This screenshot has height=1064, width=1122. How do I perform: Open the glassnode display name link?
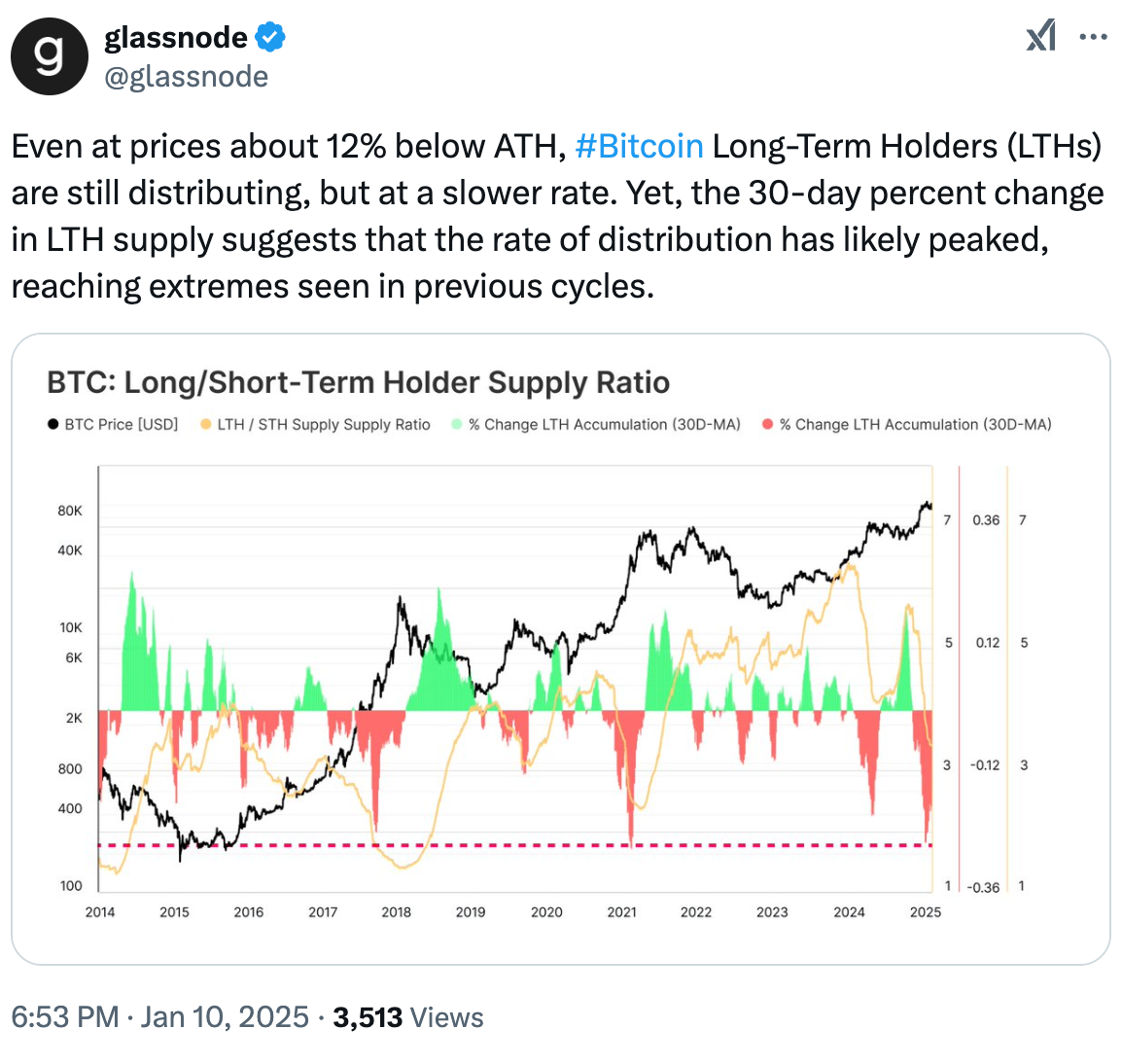[x=176, y=38]
